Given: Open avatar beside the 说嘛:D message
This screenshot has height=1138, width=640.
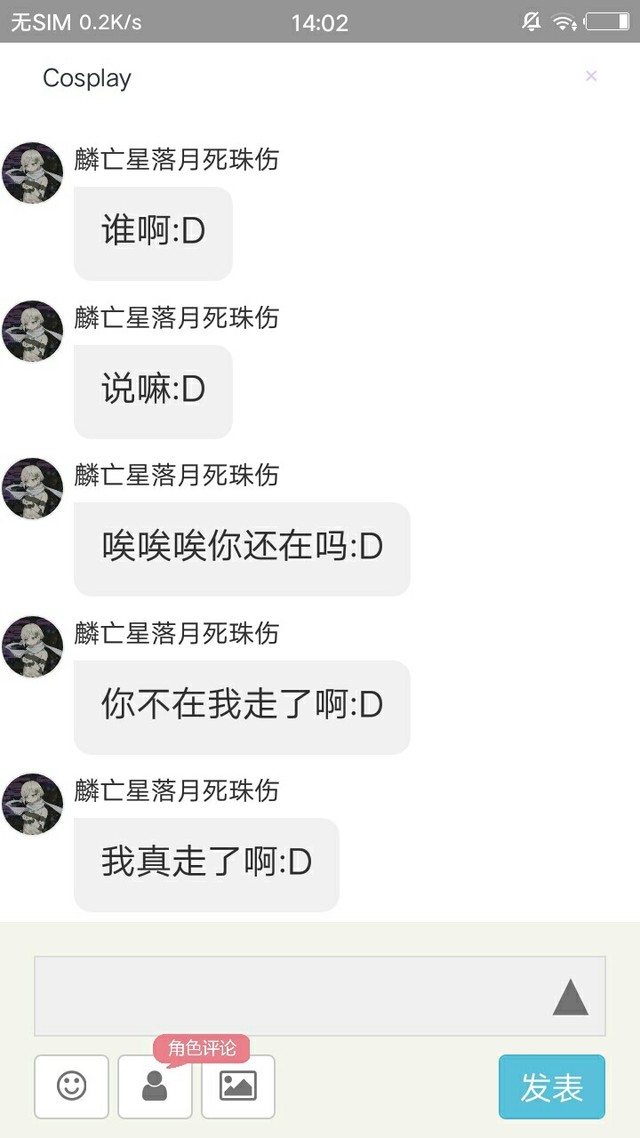Looking at the screenshot, I should click(x=32, y=331).
